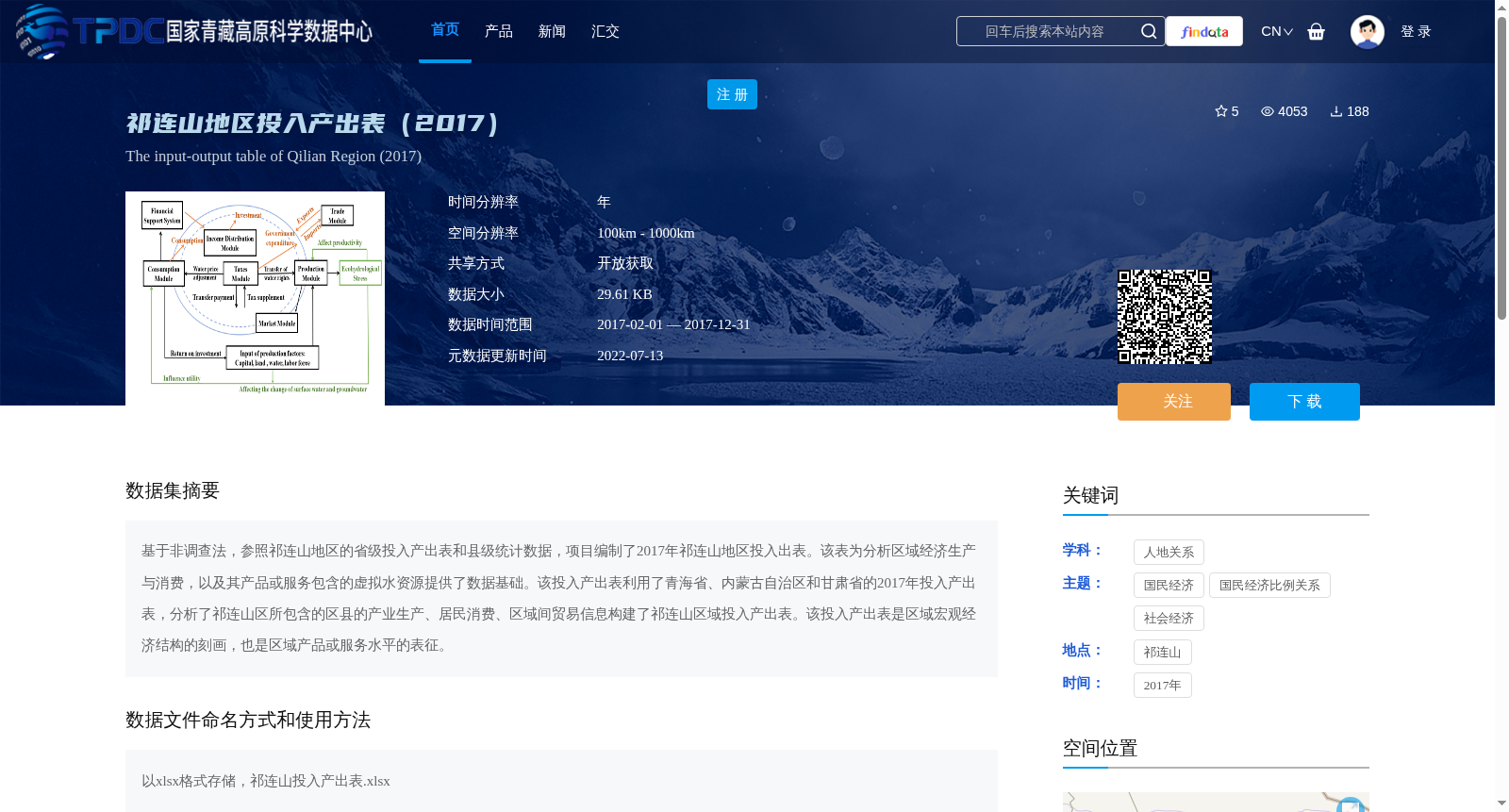Click the scrollbar up arrow

1501,8
